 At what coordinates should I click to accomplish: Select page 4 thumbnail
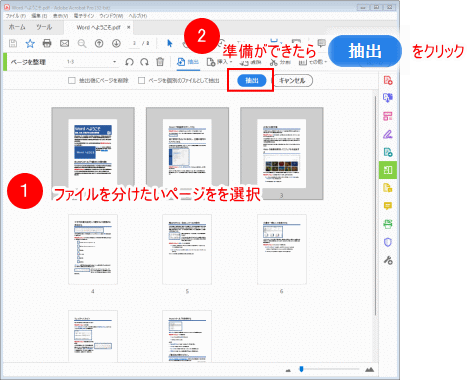93,249
